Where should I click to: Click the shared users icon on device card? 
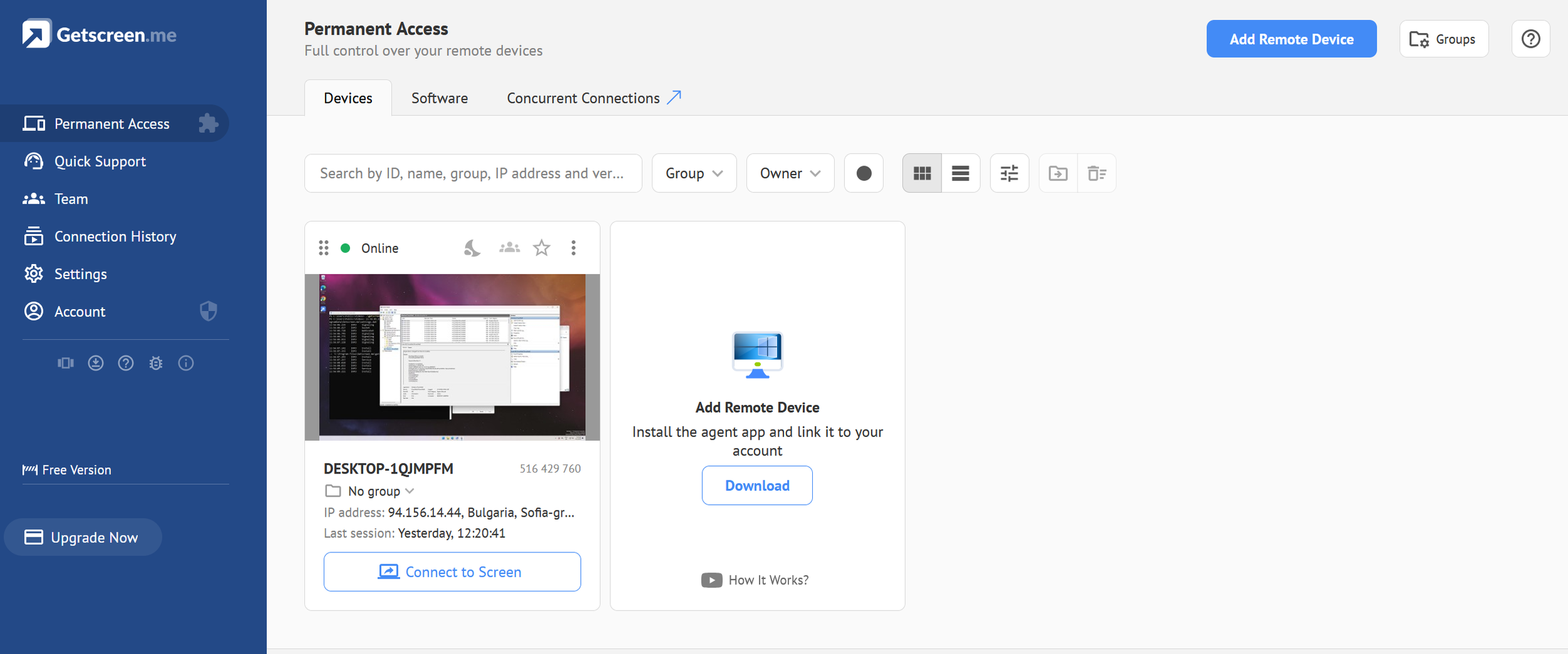(509, 248)
